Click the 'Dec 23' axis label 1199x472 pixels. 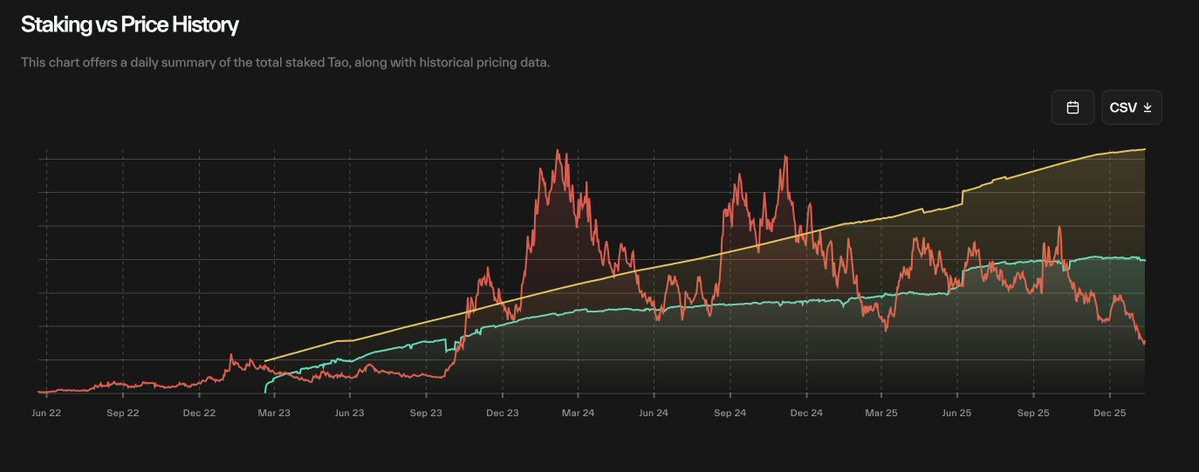(502, 412)
